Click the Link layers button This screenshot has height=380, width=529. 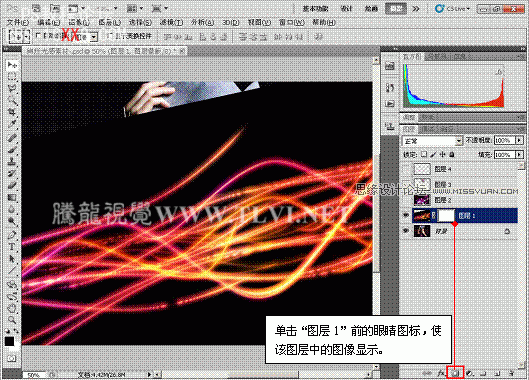point(427,373)
